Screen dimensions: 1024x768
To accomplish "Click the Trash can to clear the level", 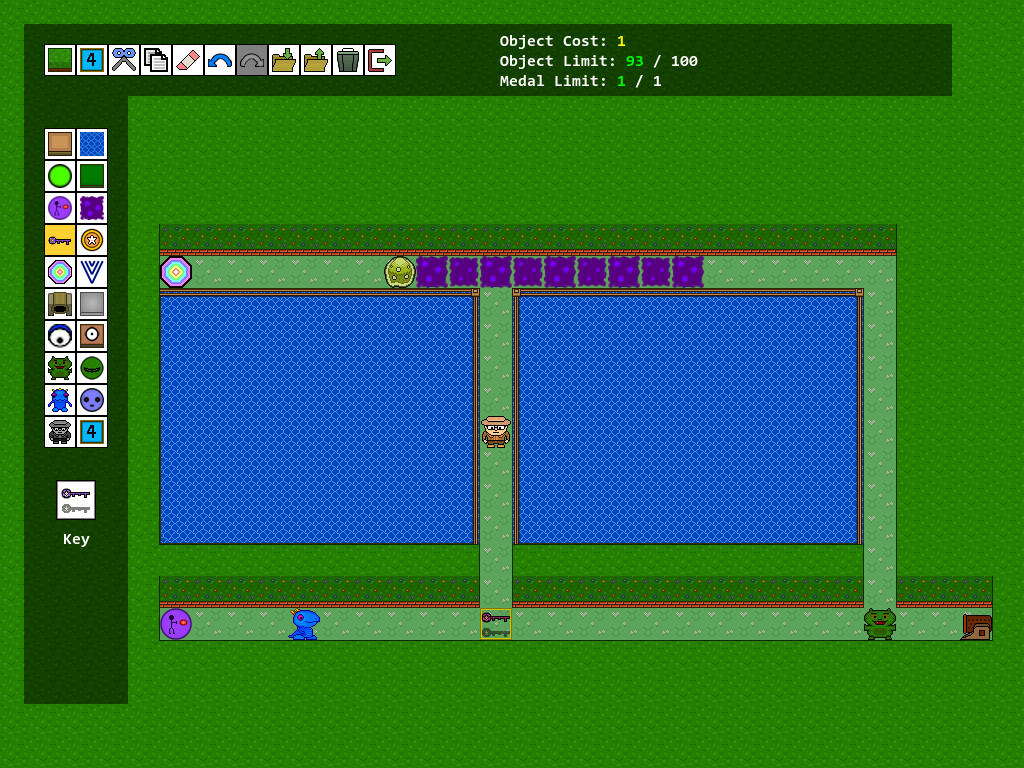I will coord(348,59).
